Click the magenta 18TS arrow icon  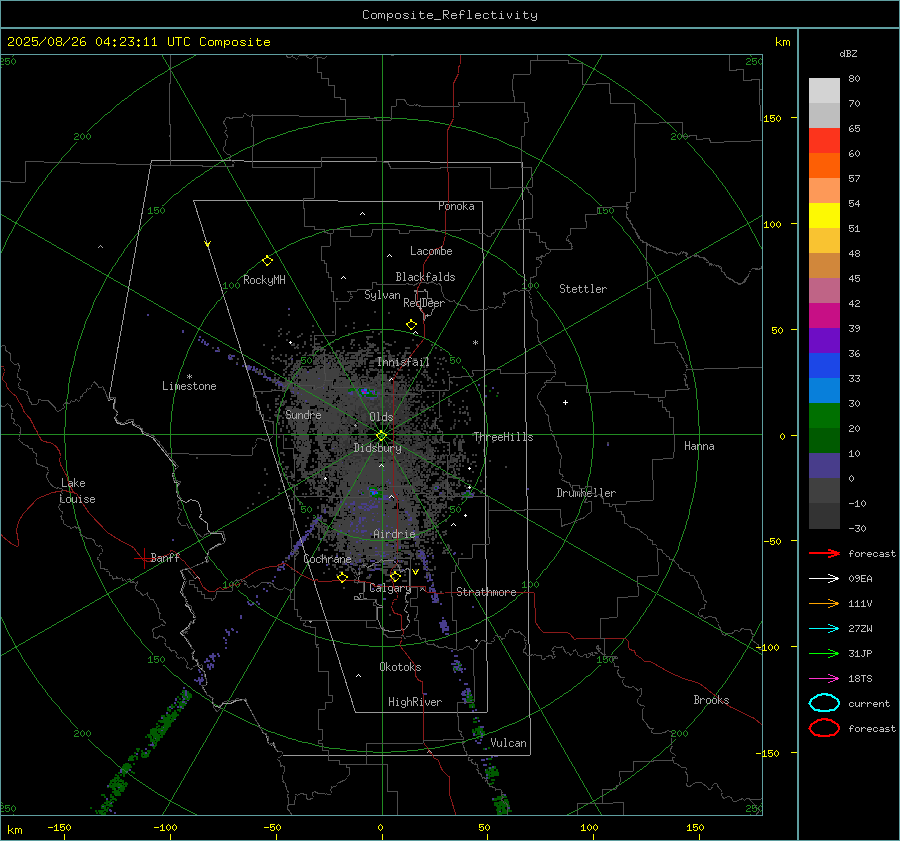click(x=824, y=679)
